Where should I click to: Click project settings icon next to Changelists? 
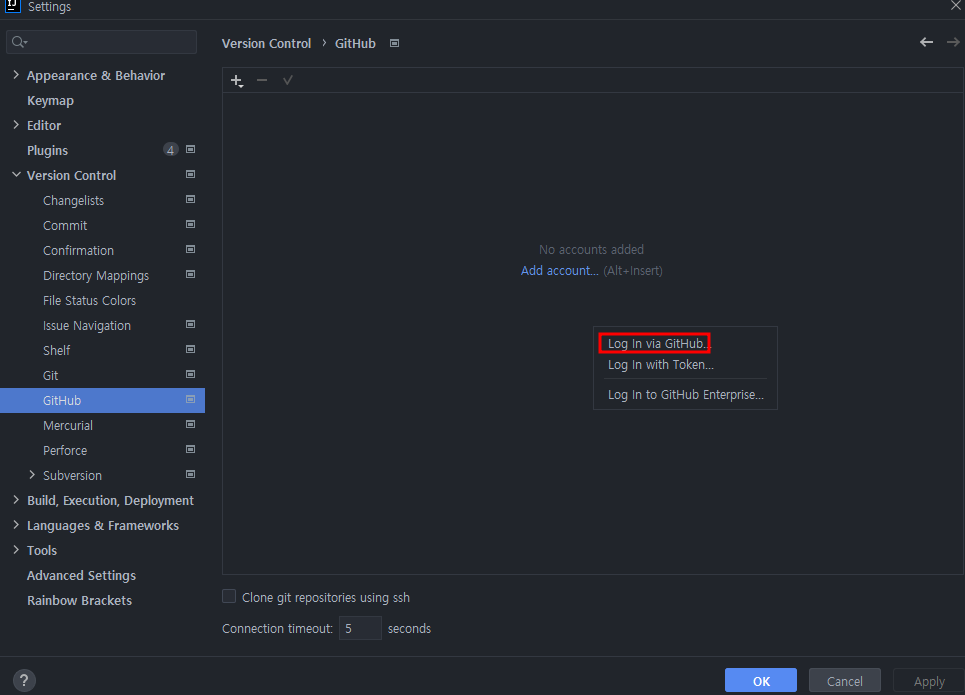pos(190,199)
